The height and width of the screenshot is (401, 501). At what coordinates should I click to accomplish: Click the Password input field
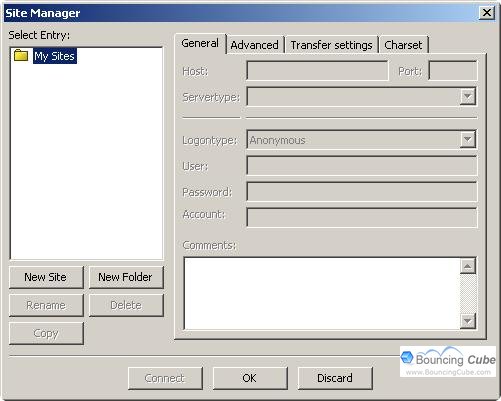pos(362,191)
